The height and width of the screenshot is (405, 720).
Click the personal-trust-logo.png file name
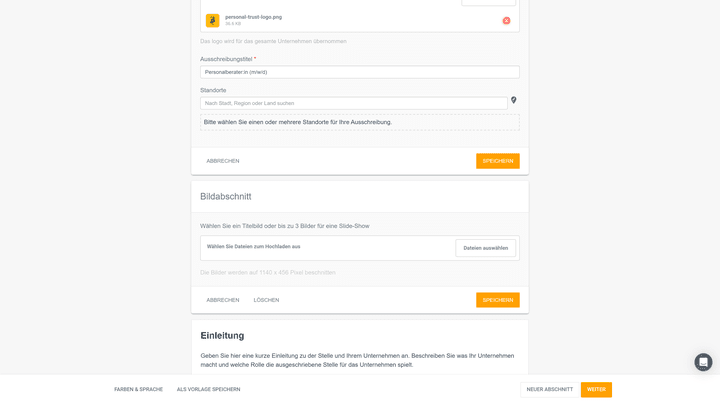[253, 17]
